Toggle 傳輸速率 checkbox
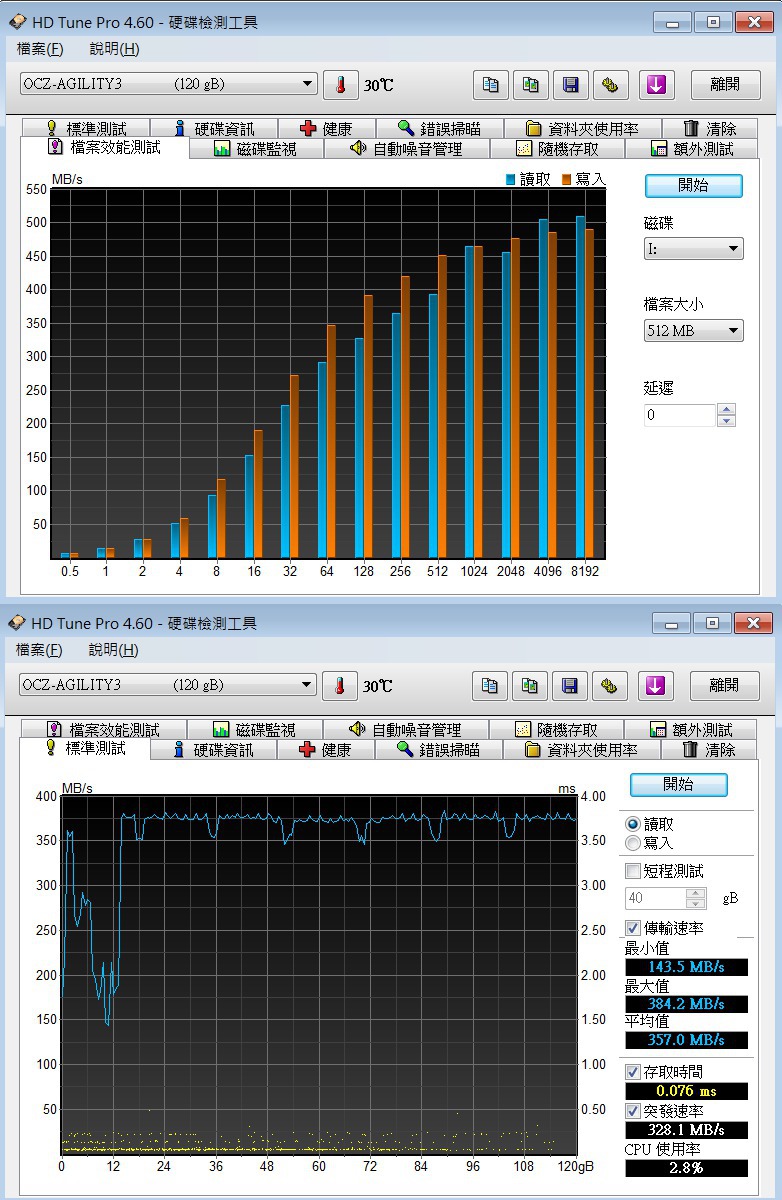Image resolution: width=782 pixels, height=1200 pixels. (x=632, y=928)
